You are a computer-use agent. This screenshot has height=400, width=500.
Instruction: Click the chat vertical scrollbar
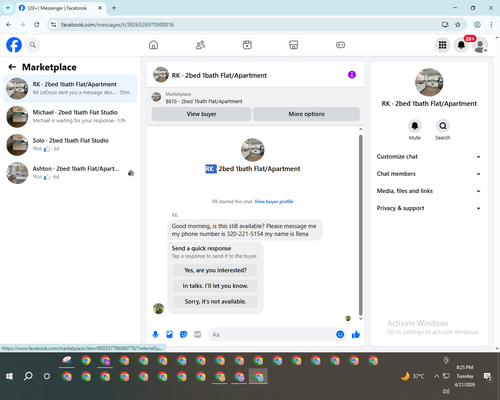(x=360, y=225)
